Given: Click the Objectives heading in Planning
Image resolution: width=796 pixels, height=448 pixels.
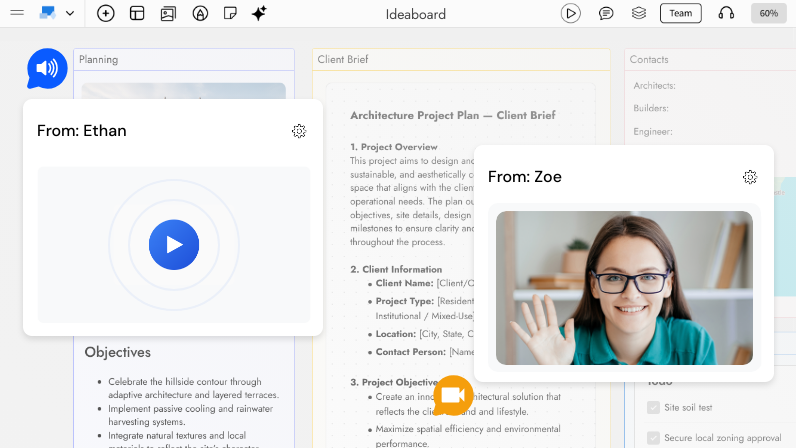Looking at the screenshot, I should click(x=118, y=352).
